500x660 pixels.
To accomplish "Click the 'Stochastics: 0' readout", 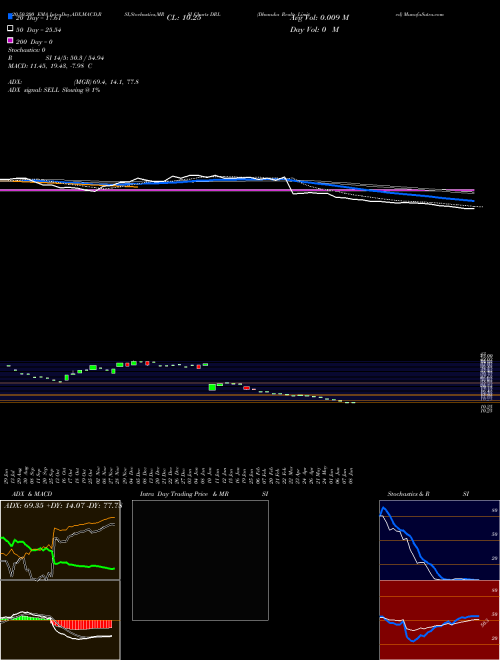I will point(27,50).
